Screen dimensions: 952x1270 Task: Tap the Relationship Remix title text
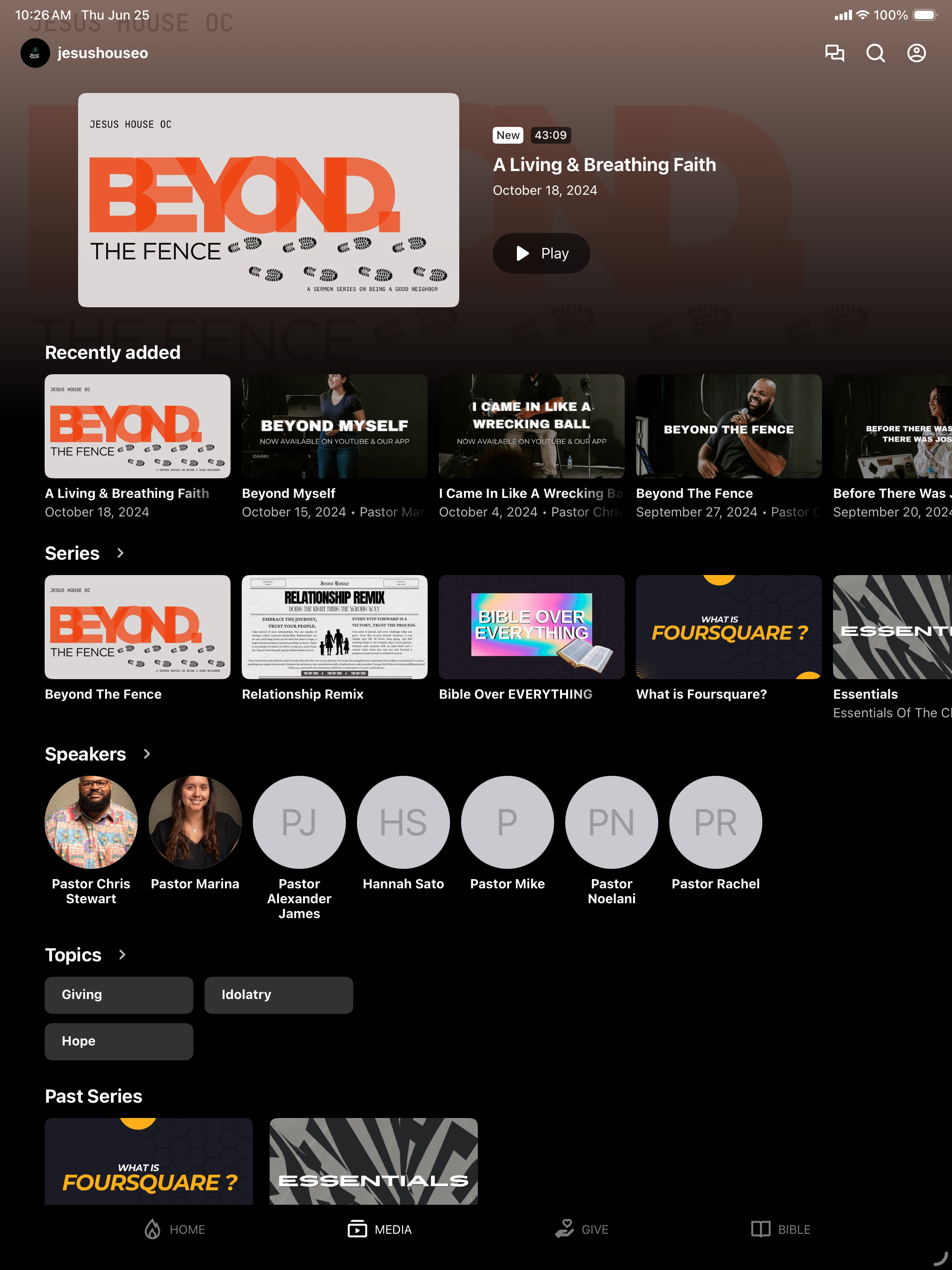click(x=303, y=694)
